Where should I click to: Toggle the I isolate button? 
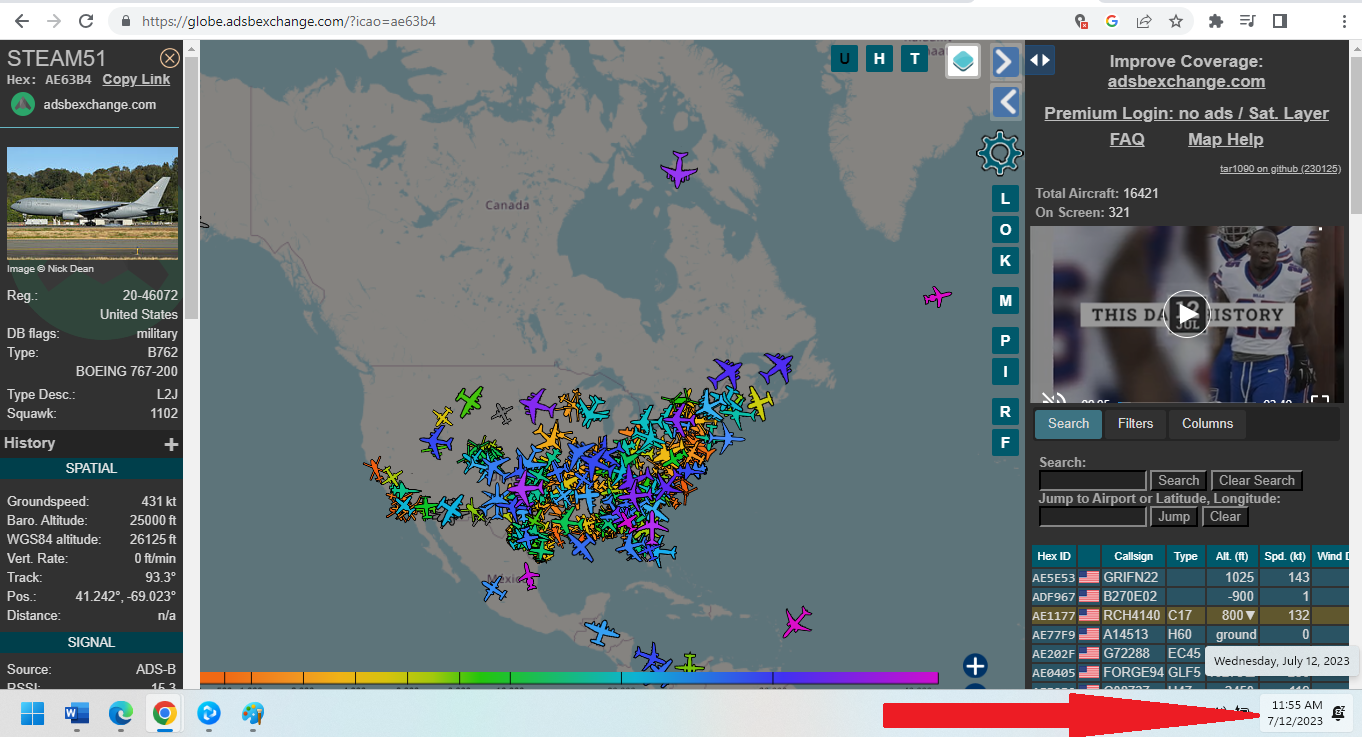(x=1005, y=372)
